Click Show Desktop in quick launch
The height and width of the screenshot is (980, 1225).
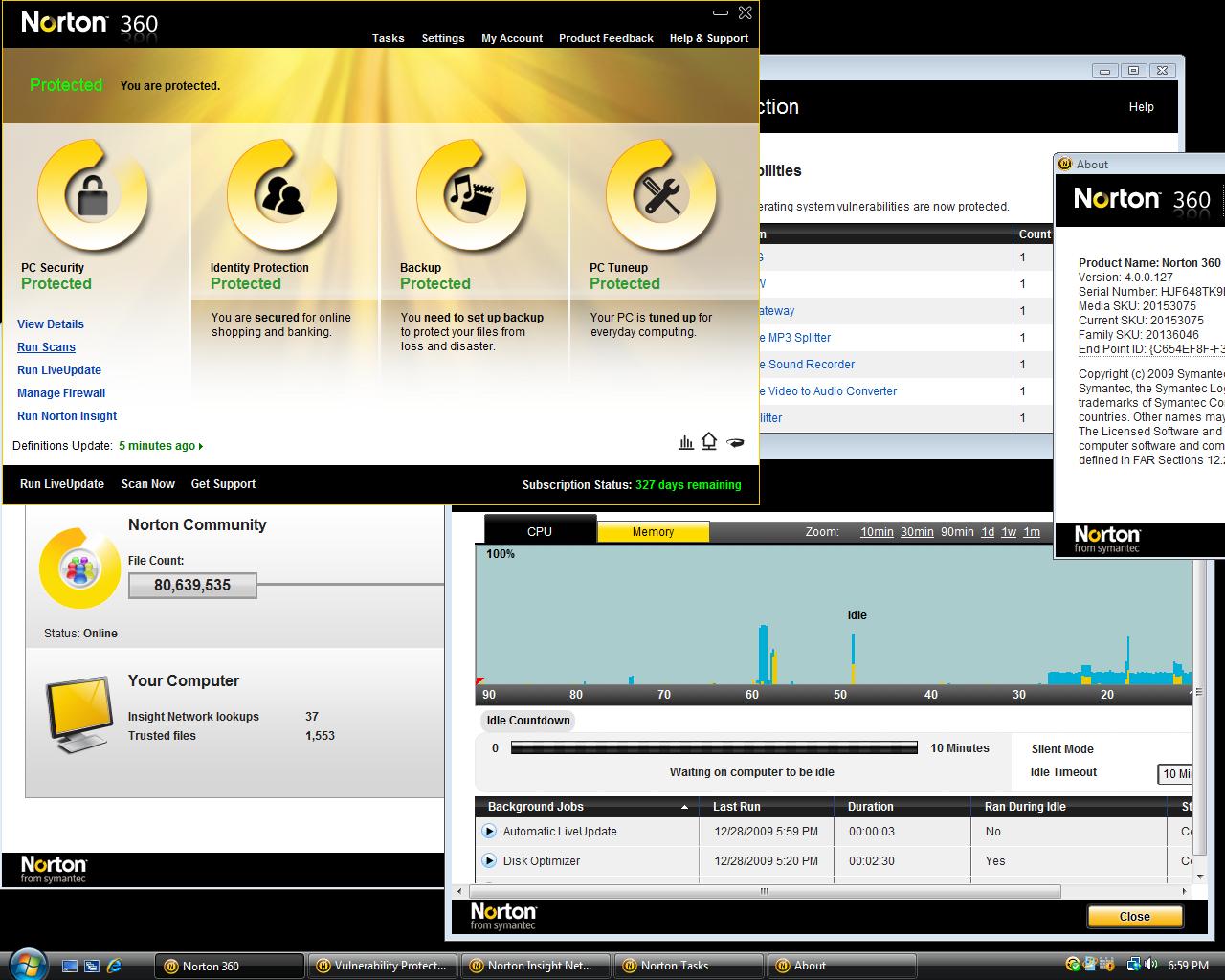tap(69, 966)
